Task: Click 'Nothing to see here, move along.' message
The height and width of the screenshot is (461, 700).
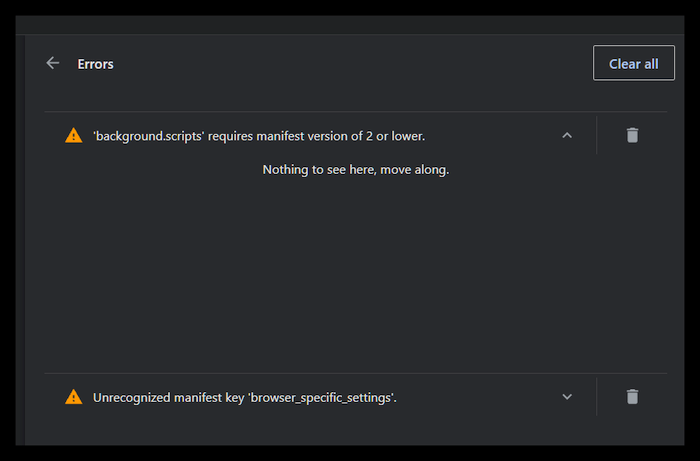Action: 356,169
